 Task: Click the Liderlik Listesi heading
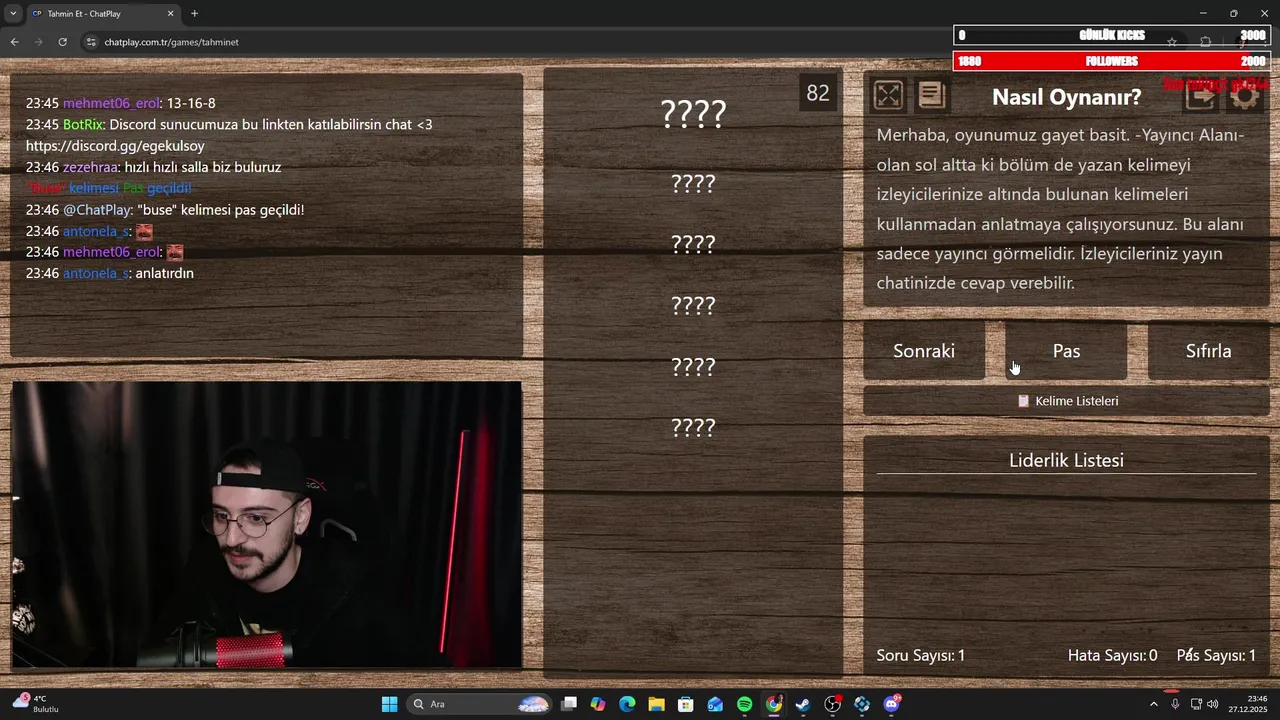(x=1066, y=460)
